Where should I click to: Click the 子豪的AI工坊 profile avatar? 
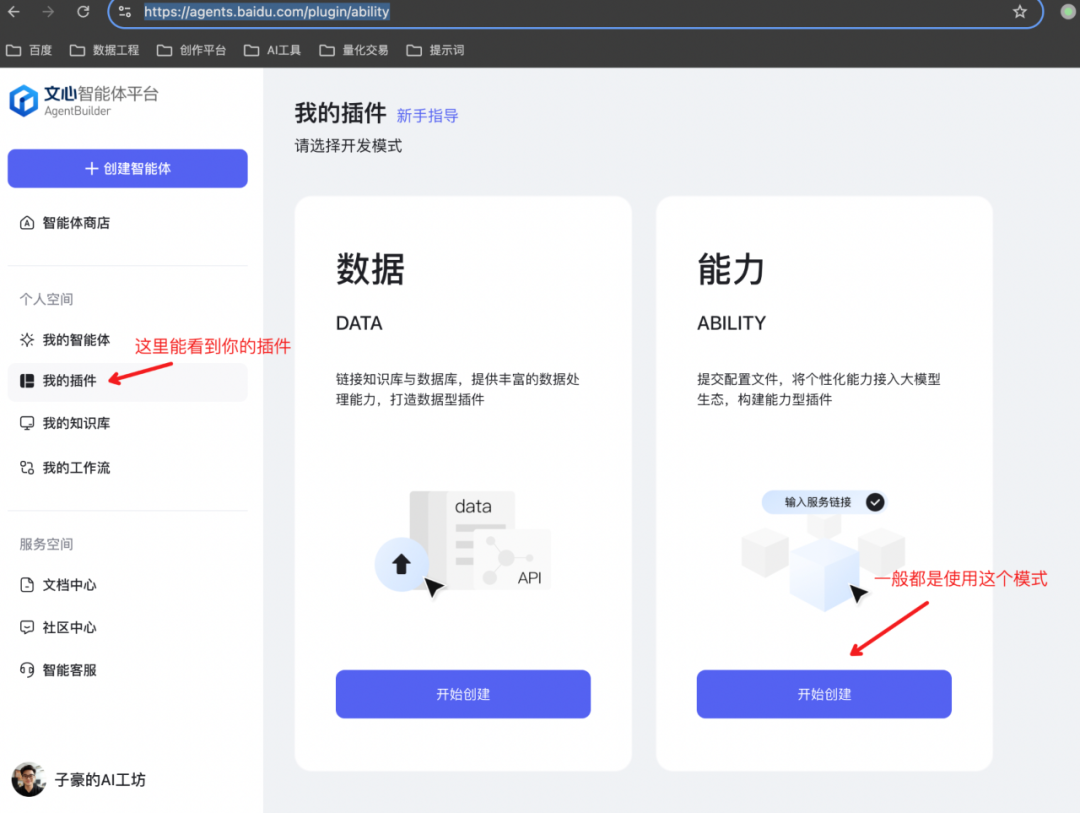coord(28,779)
